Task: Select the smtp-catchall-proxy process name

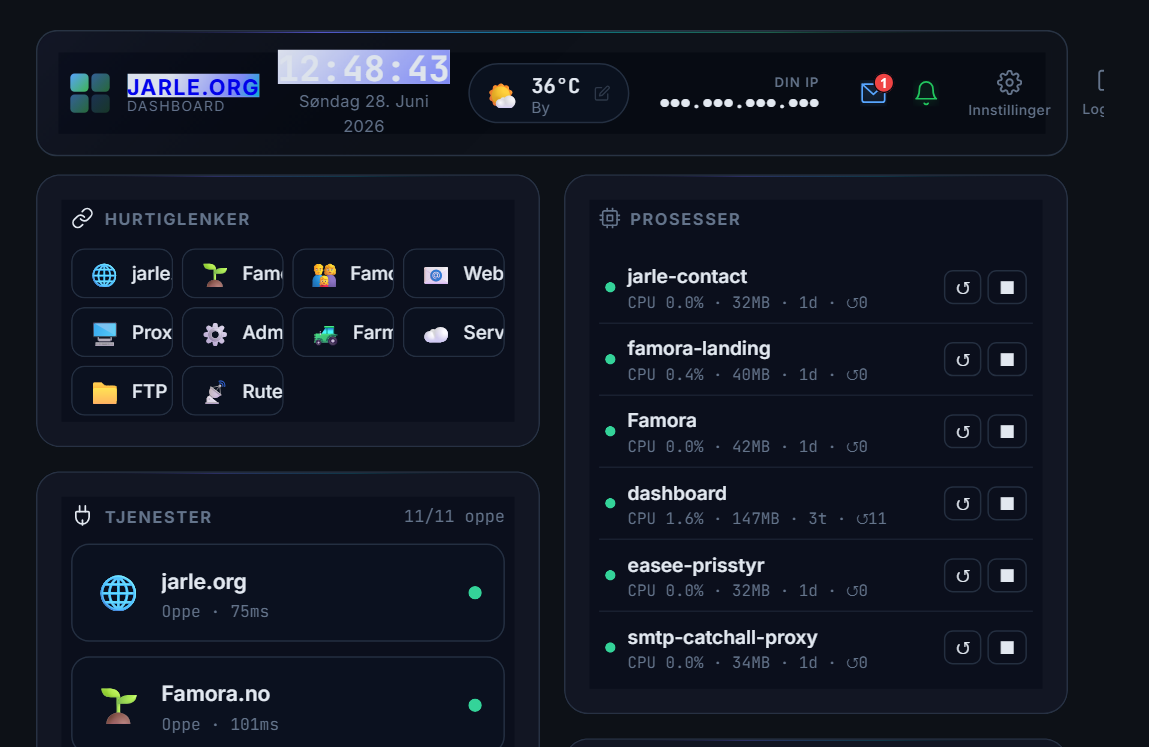Action: click(x=722, y=637)
